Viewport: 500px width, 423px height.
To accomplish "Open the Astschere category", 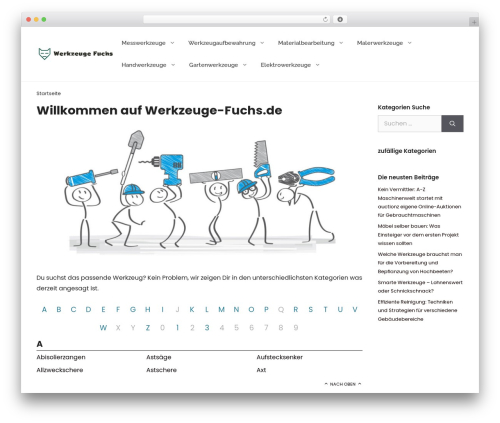I will (x=161, y=370).
